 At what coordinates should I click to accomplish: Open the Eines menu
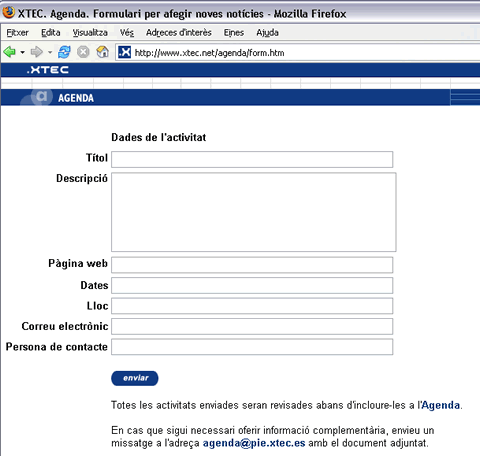coord(234,33)
